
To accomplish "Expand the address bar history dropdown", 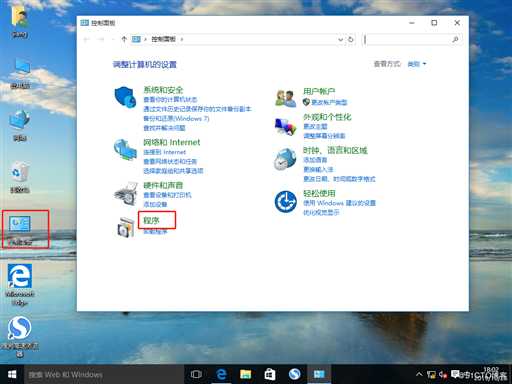I will 340,39.
